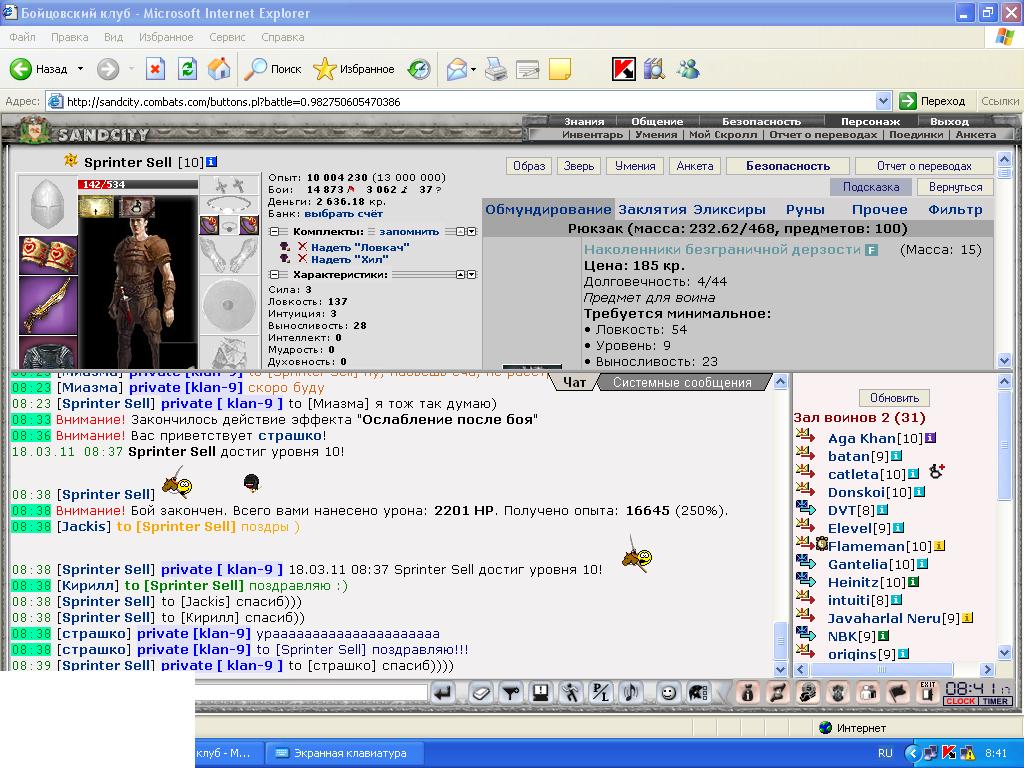Click the player list horizontal scrollbar
The image size is (1024, 768).
click(x=894, y=669)
